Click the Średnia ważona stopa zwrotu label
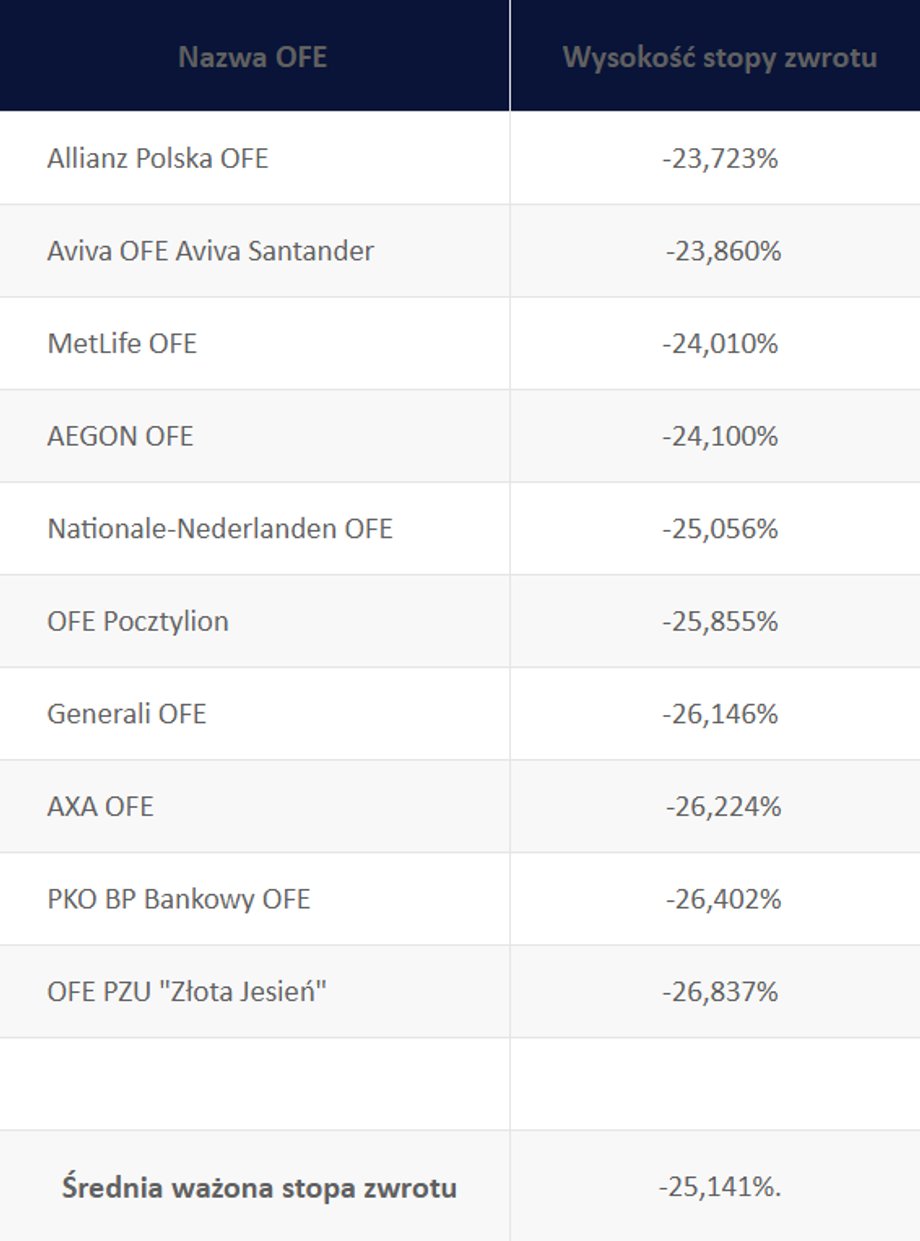This screenshot has width=920, height=1241. 259,1188
